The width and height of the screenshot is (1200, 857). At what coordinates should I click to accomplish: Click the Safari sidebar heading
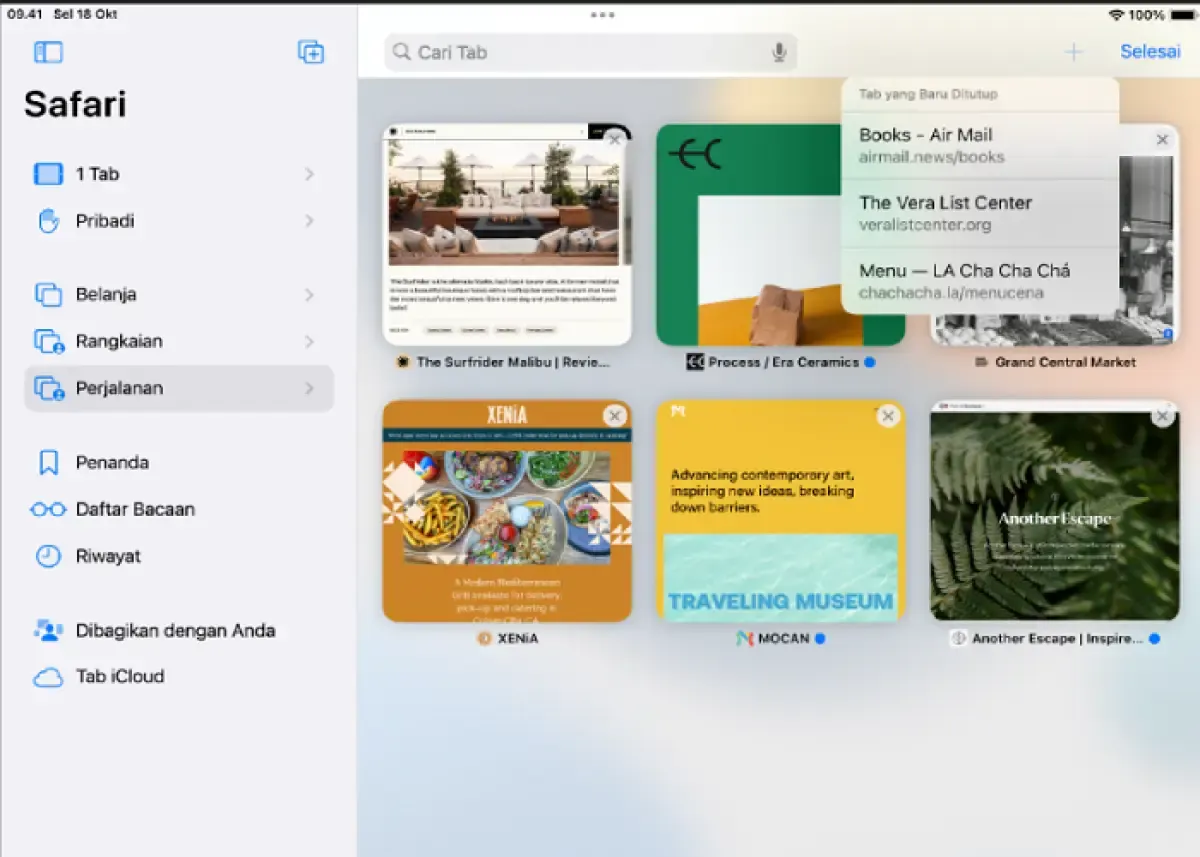click(75, 105)
